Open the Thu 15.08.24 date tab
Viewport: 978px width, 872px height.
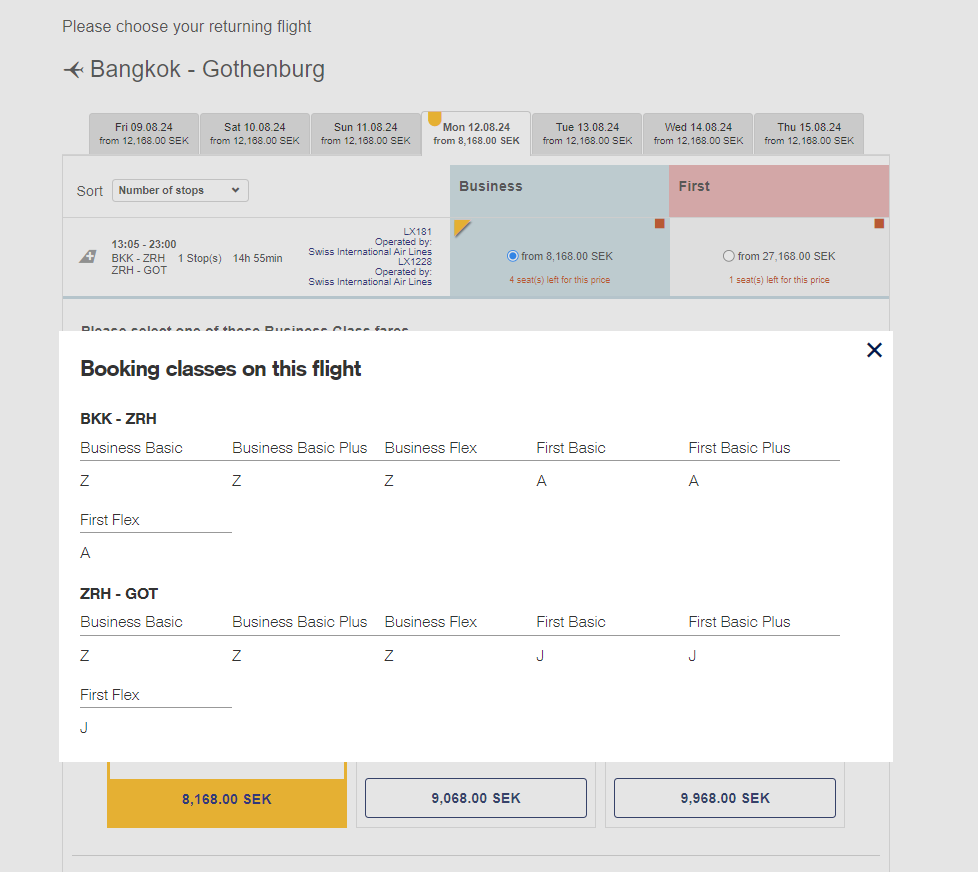[x=809, y=134]
